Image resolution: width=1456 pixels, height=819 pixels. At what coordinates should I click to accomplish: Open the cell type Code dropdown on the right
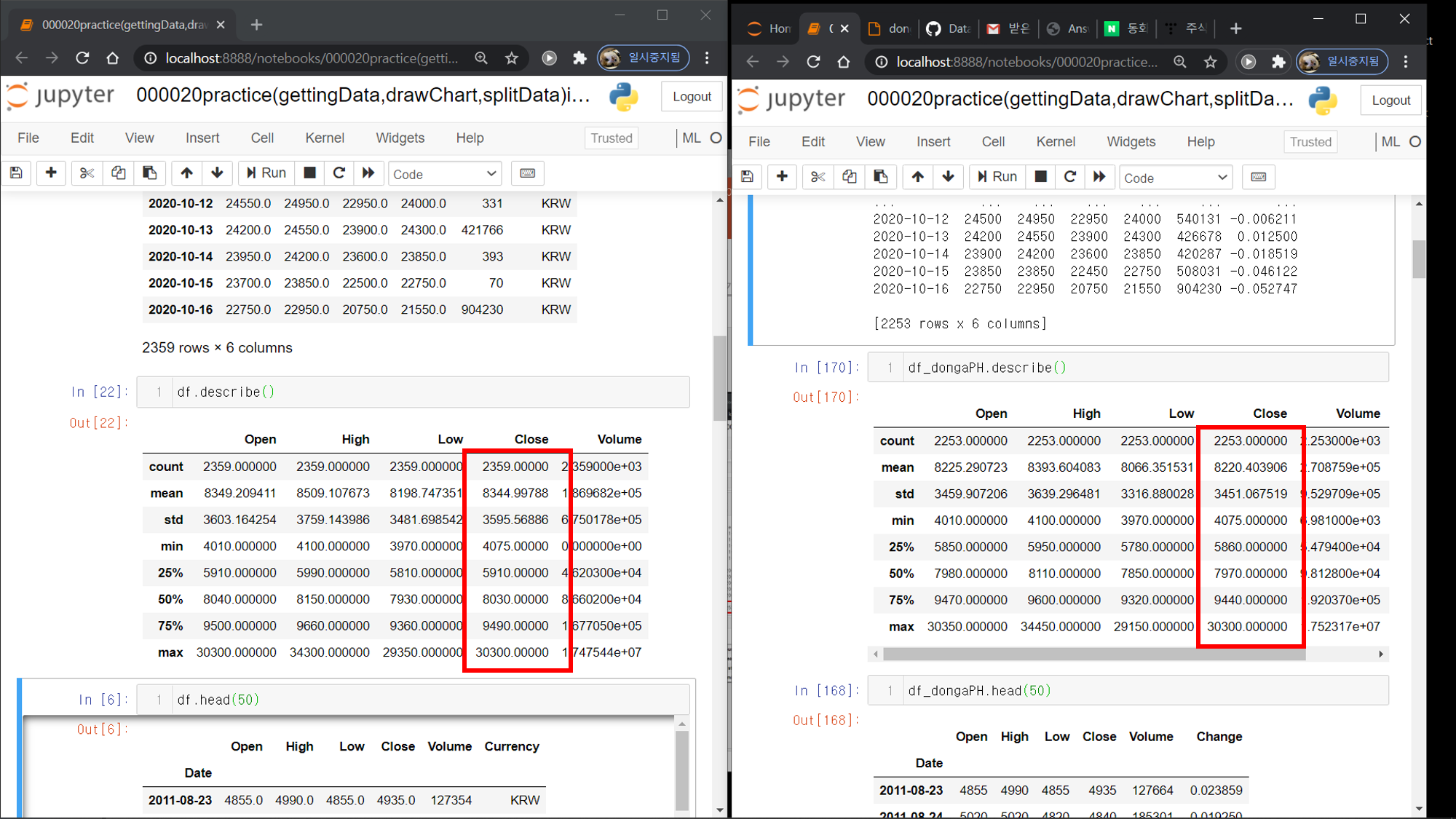1175,178
